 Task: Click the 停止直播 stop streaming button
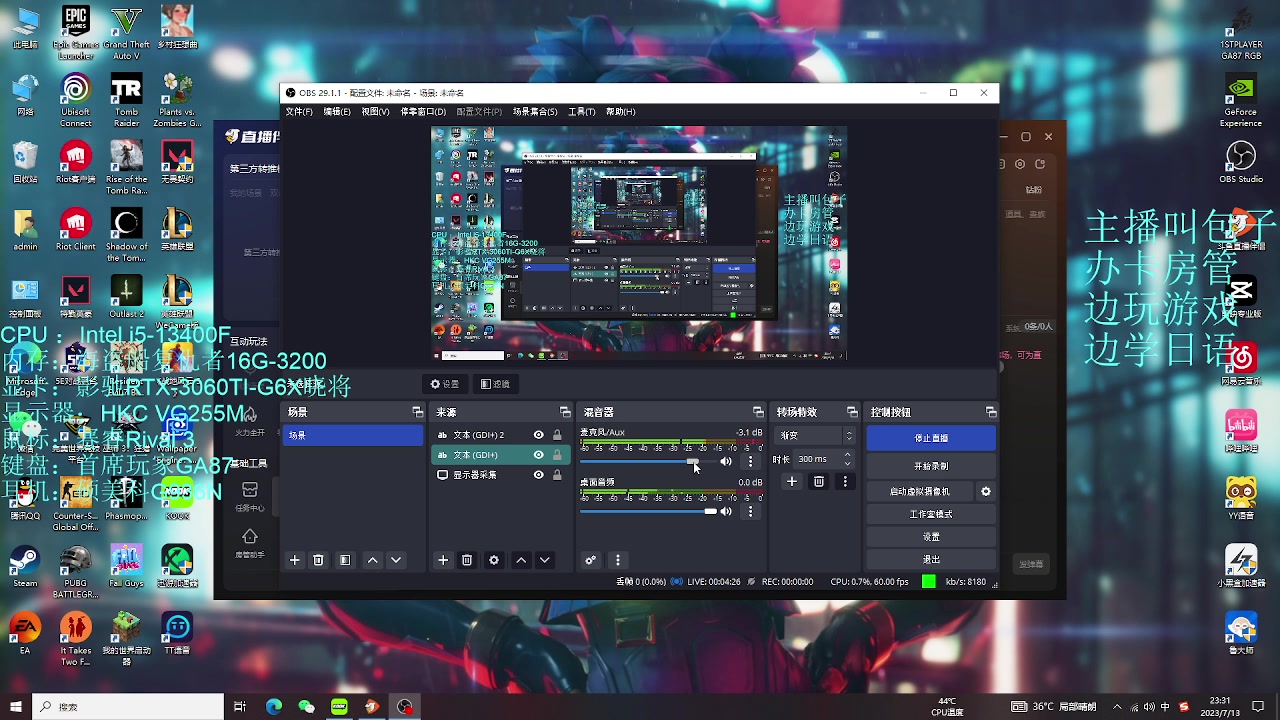[931, 438]
